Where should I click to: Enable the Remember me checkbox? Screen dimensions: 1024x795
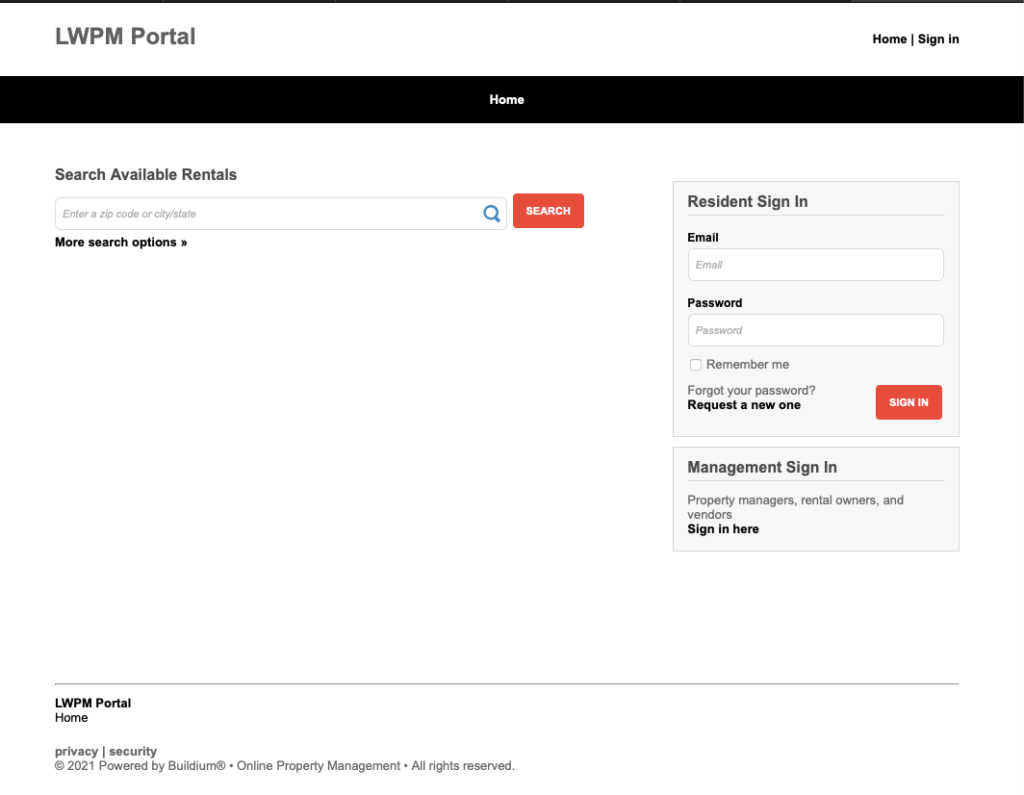[696, 365]
